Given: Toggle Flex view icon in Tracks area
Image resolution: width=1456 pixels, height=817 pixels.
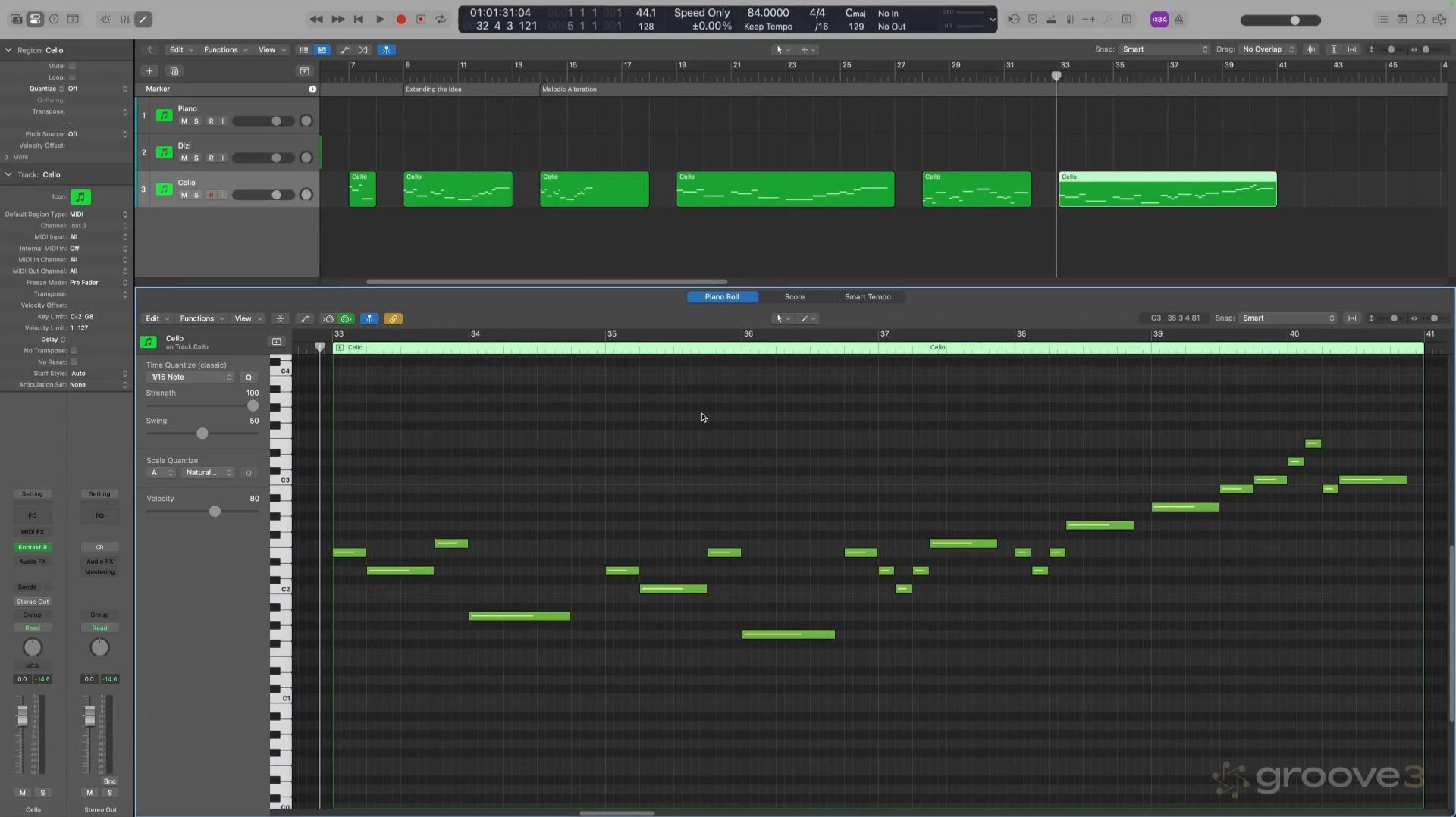Looking at the screenshot, I should (363, 50).
